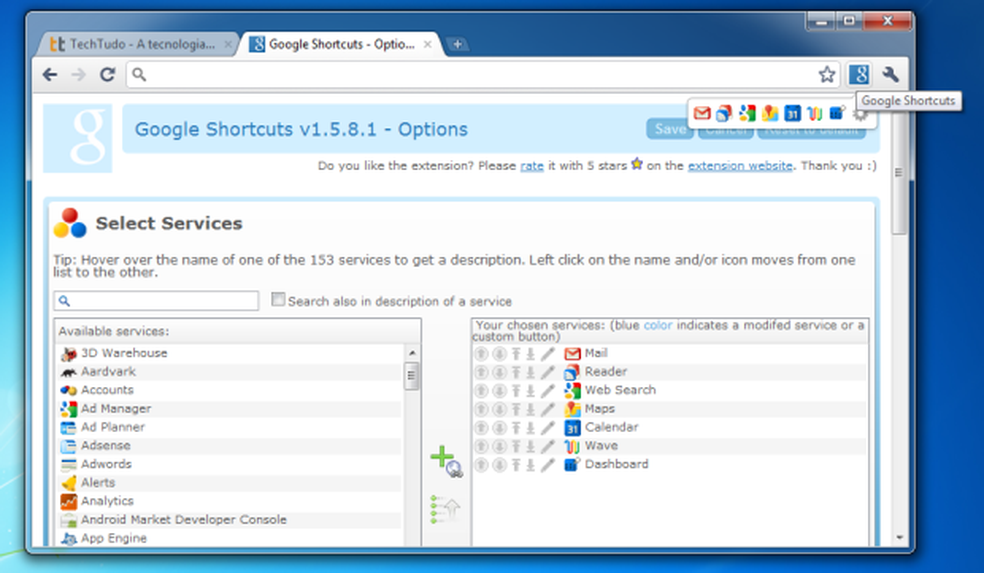Image resolution: width=984 pixels, height=573 pixels.
Task: Open Wave icon in extension popup
Action: (815, 114)
